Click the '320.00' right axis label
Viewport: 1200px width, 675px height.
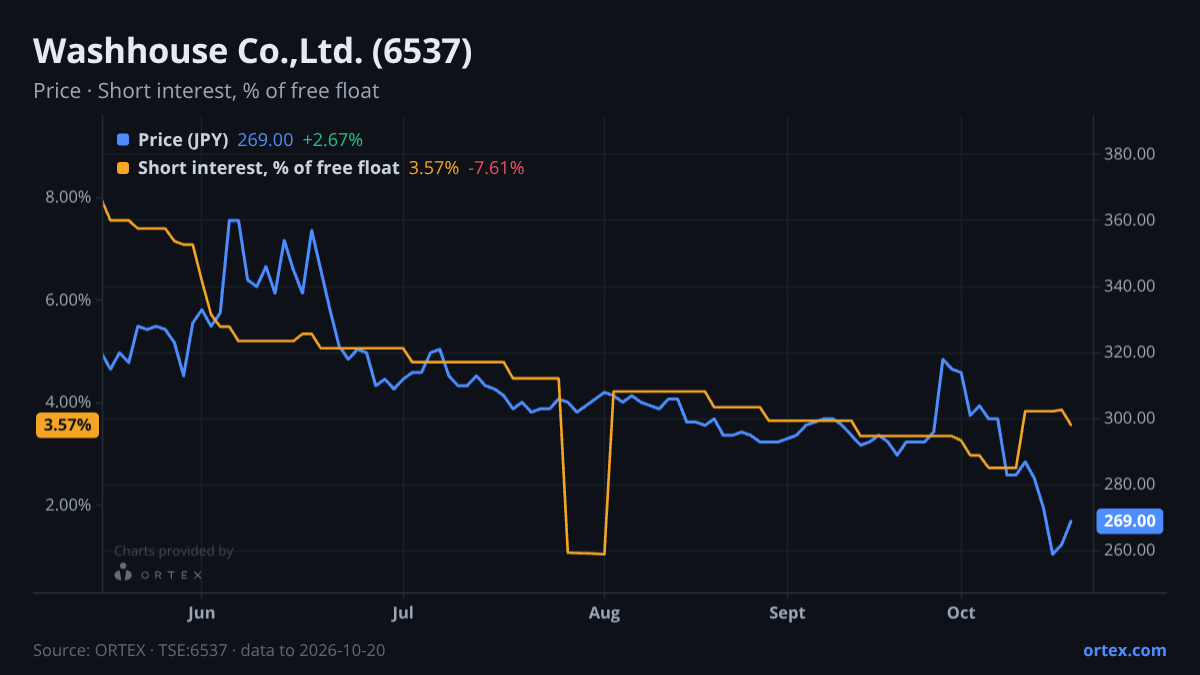pos(1130,352)
